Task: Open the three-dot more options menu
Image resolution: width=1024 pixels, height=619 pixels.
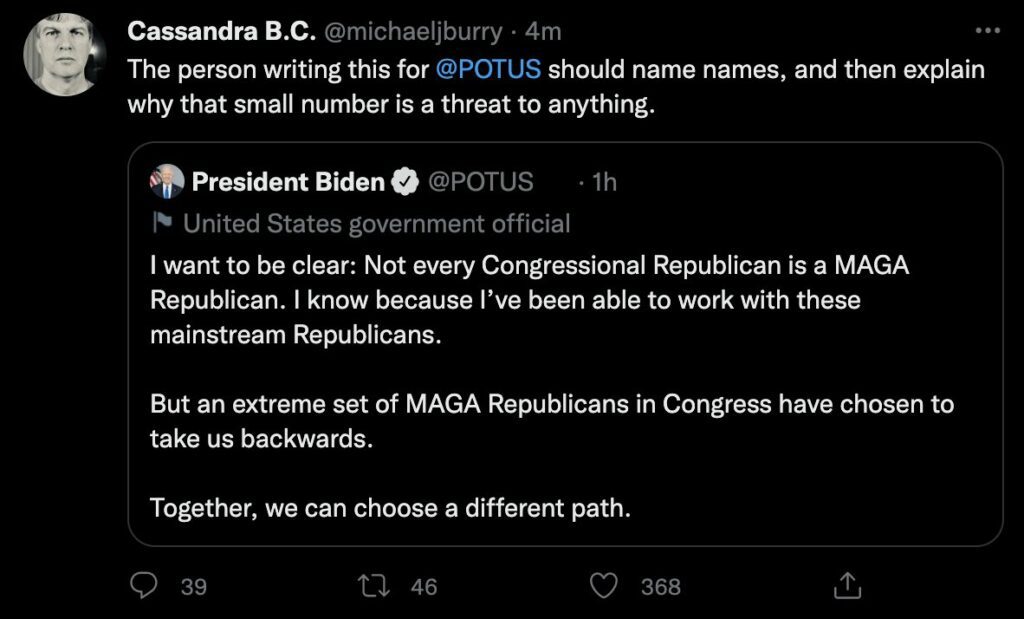Action: (x=987, y=31)
